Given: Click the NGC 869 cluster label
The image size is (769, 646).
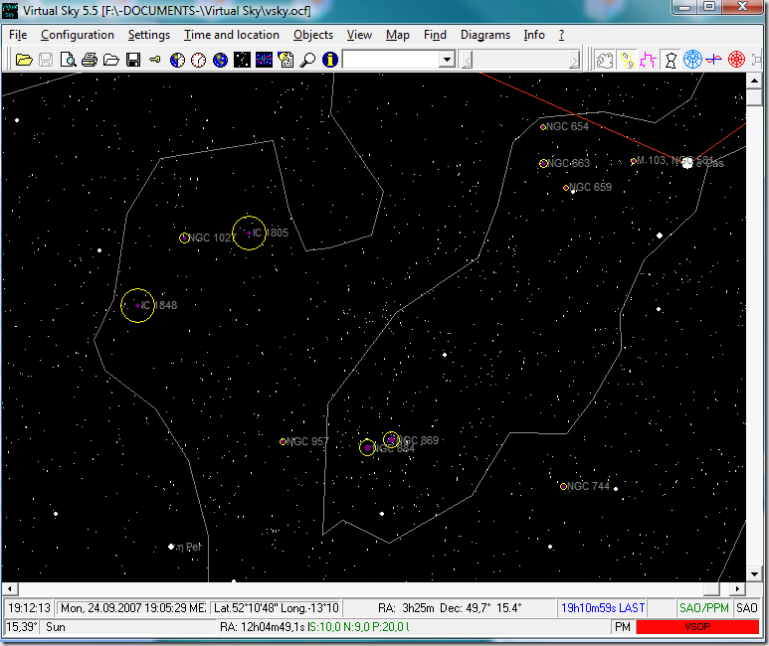Looking at the screenshot, I should (x=417, y=440).
